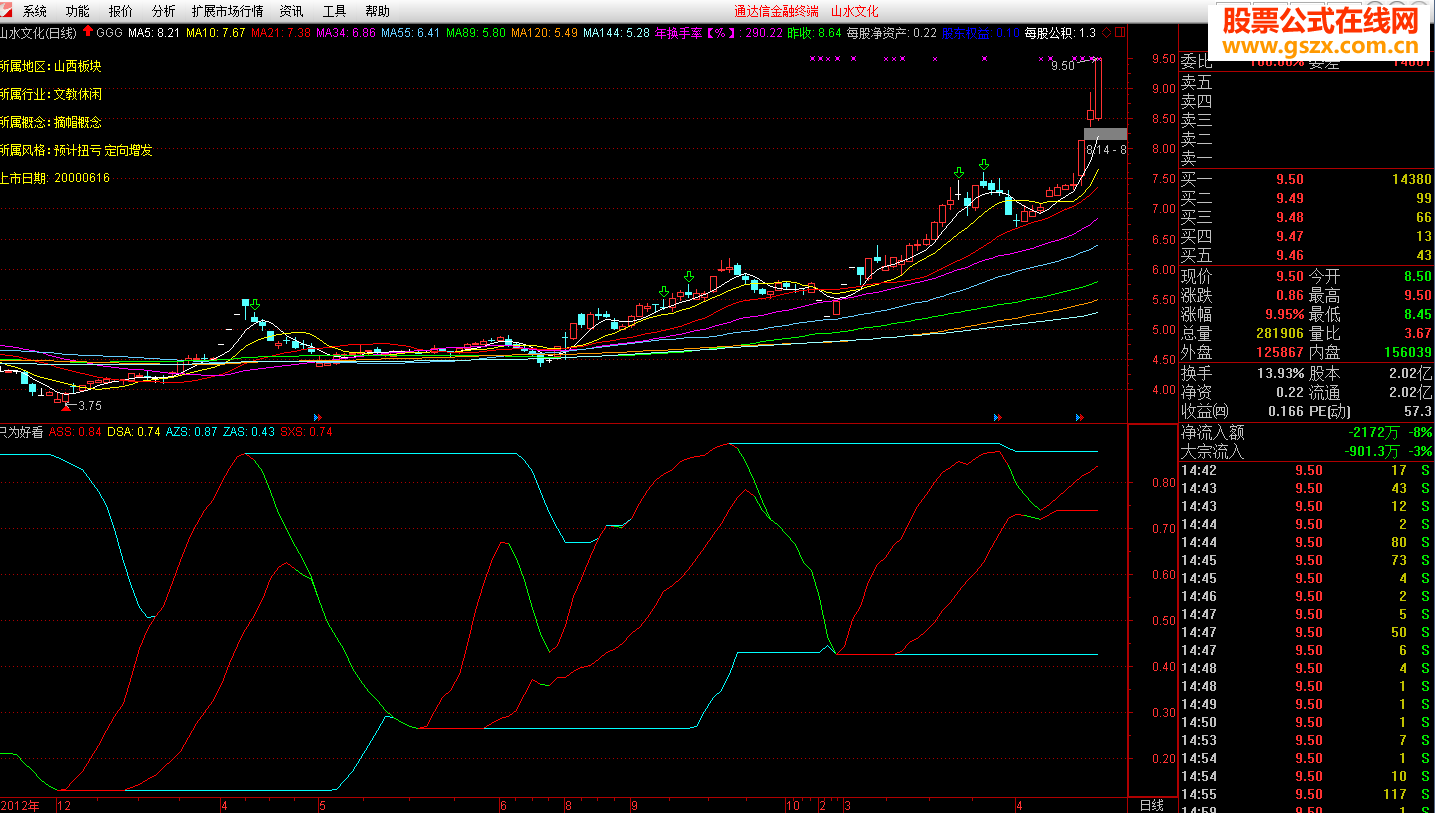Click the 每股公积: 1.3 label

click(x=1060, y=33)
